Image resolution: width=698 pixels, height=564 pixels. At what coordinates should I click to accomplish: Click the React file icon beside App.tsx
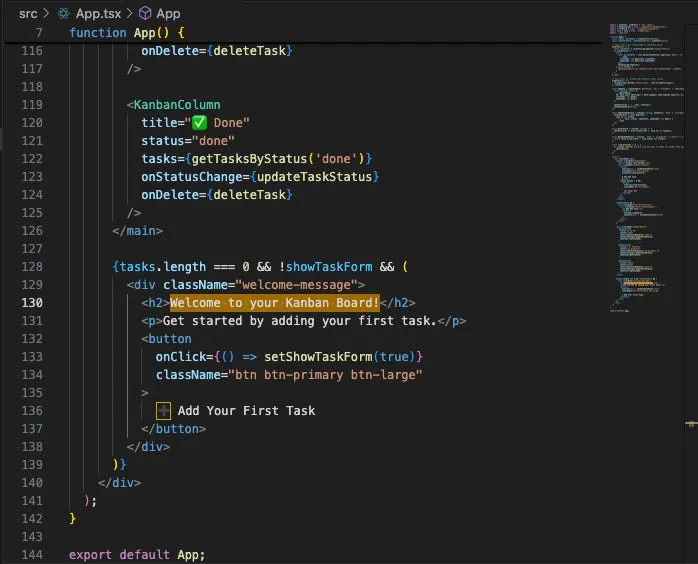(x=64, y=13)
